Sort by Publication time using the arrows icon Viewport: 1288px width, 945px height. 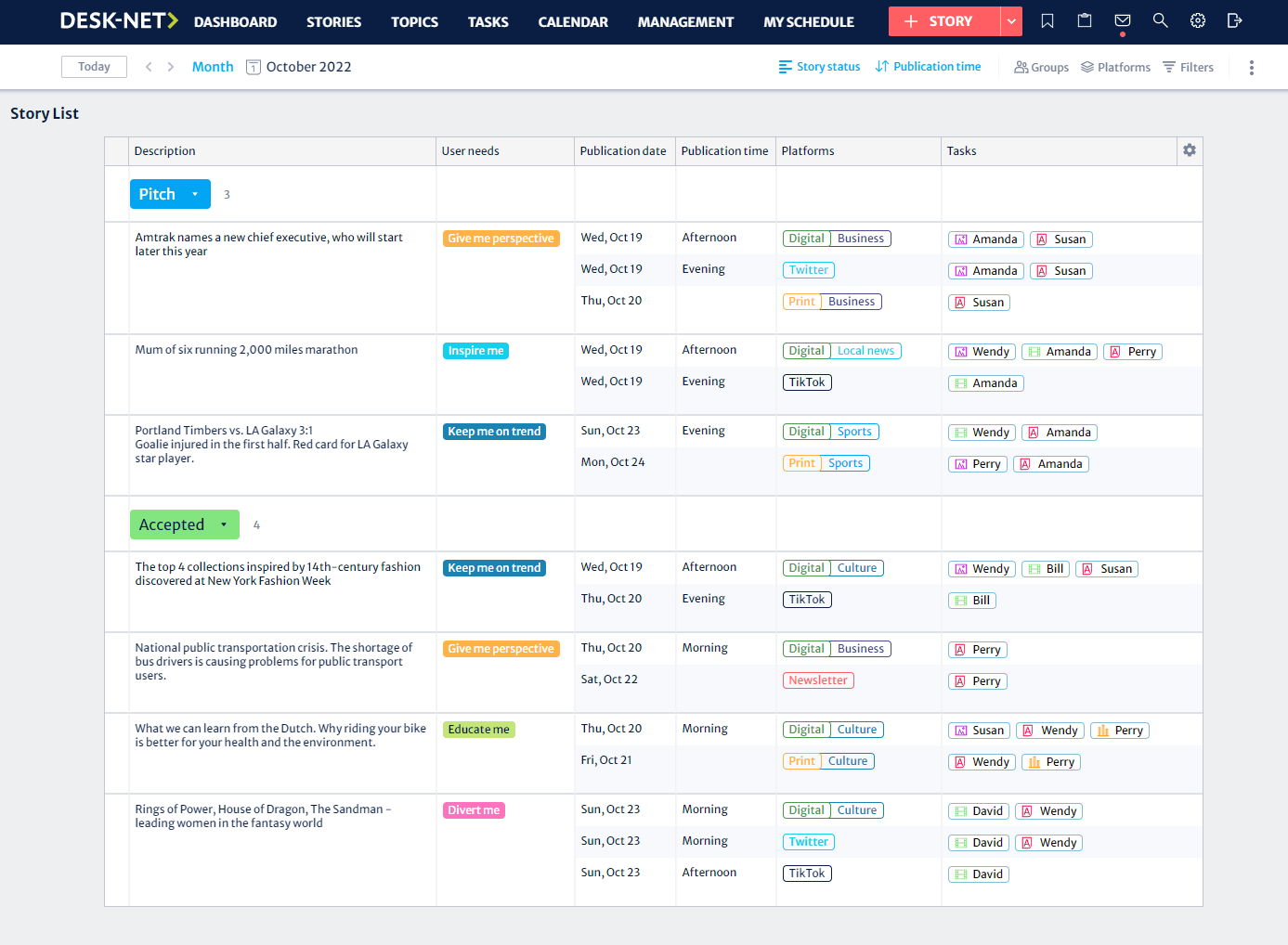click(928, 66)
